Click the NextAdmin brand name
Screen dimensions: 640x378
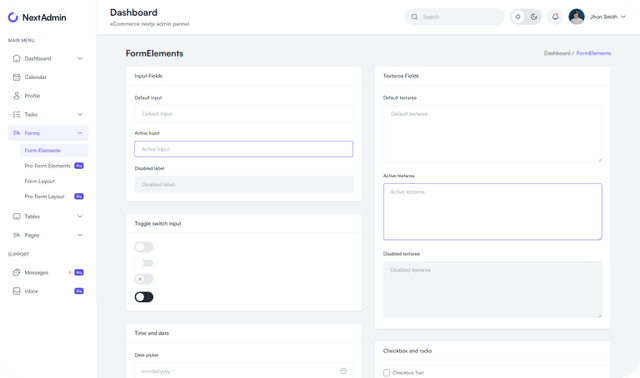coord(44,18)
